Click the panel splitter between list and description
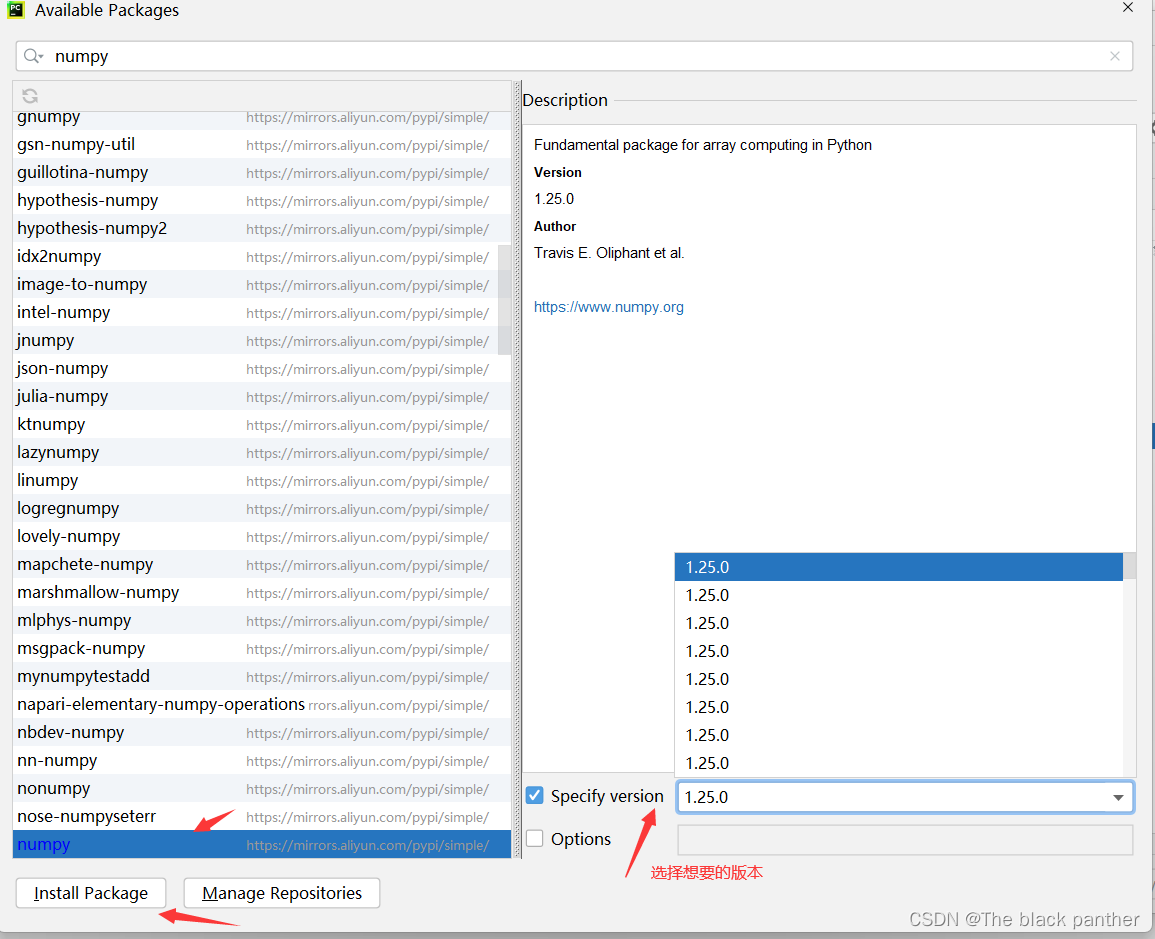 tap(517, 469)
